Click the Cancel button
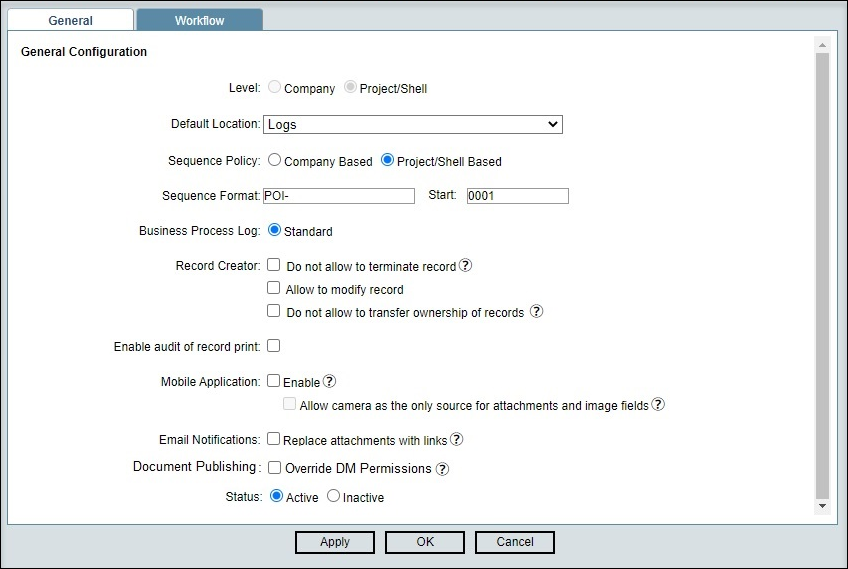This screenshot has width=848, height=569. point(514,542)
